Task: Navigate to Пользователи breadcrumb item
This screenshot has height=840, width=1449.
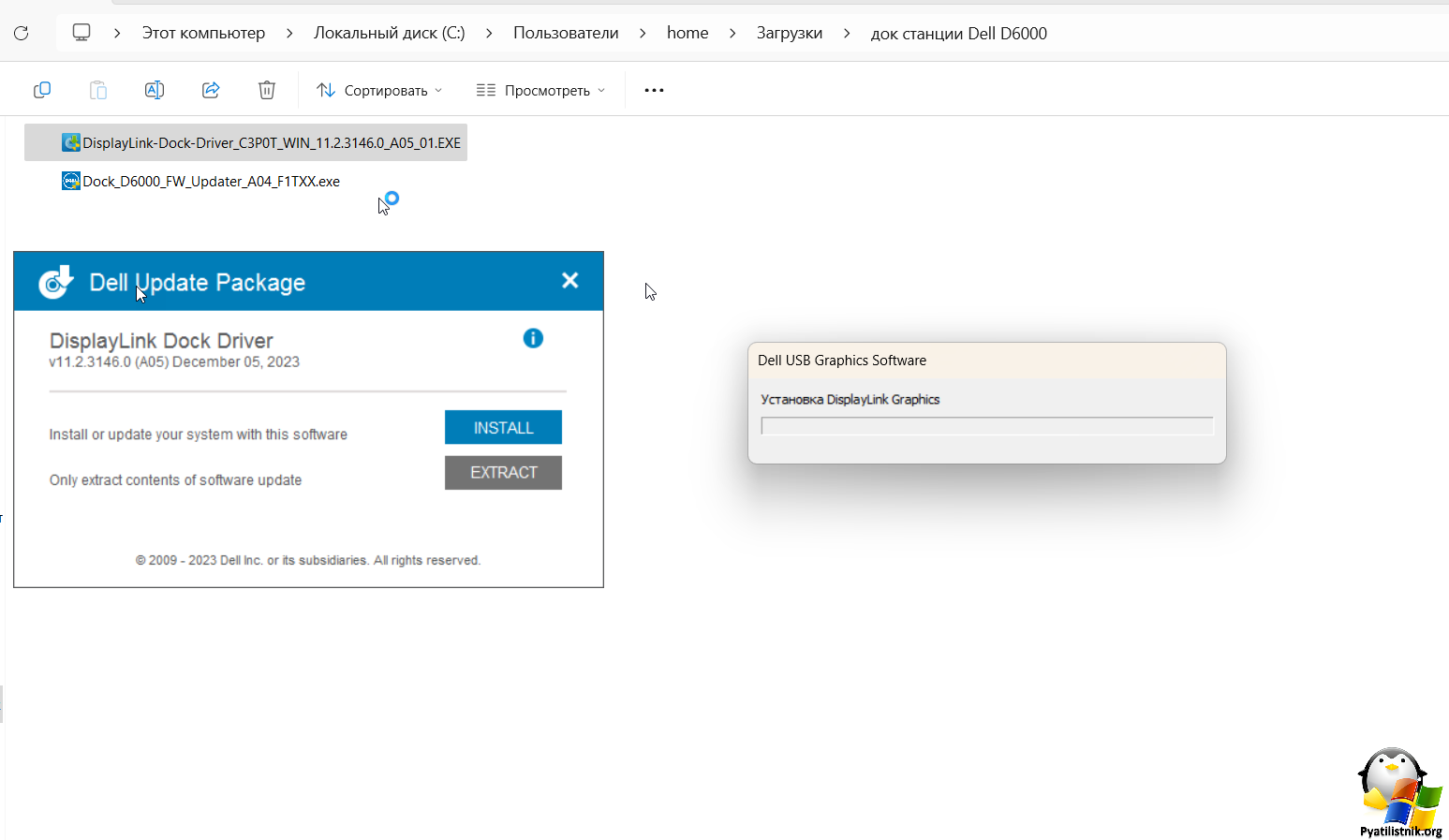Action: click(x=565, y=34)
